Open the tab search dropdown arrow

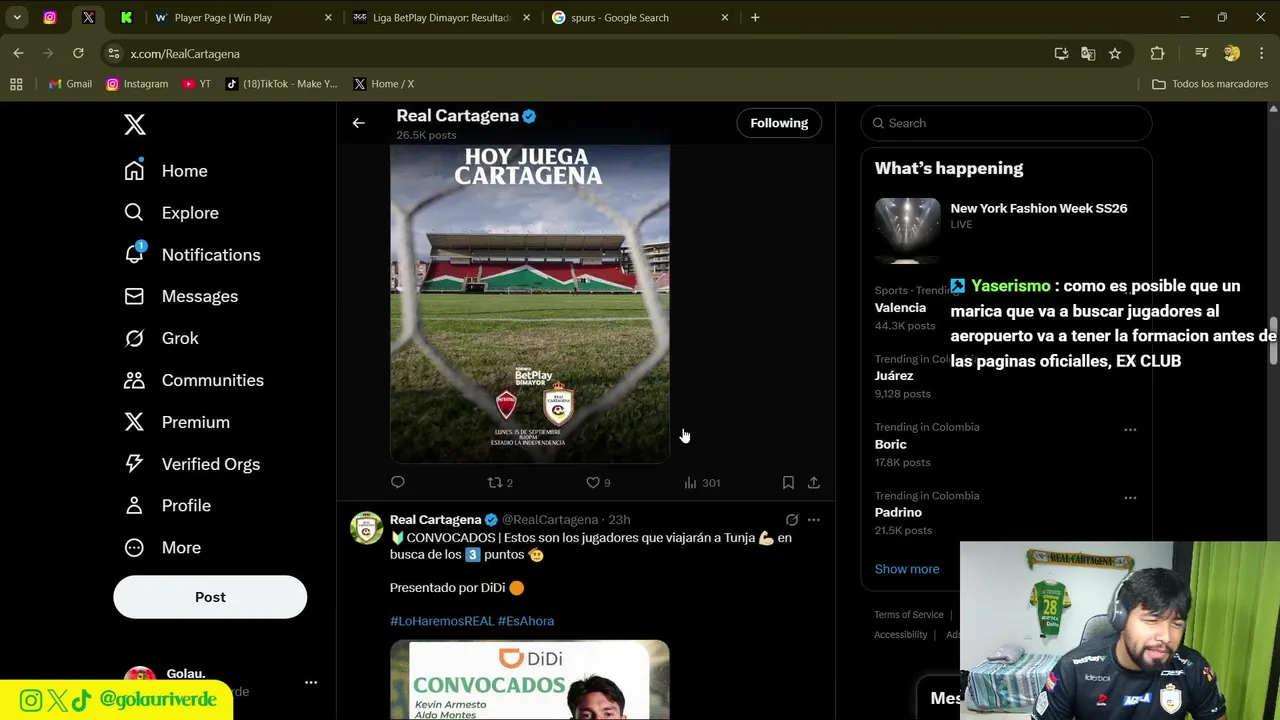coord(17,18)
